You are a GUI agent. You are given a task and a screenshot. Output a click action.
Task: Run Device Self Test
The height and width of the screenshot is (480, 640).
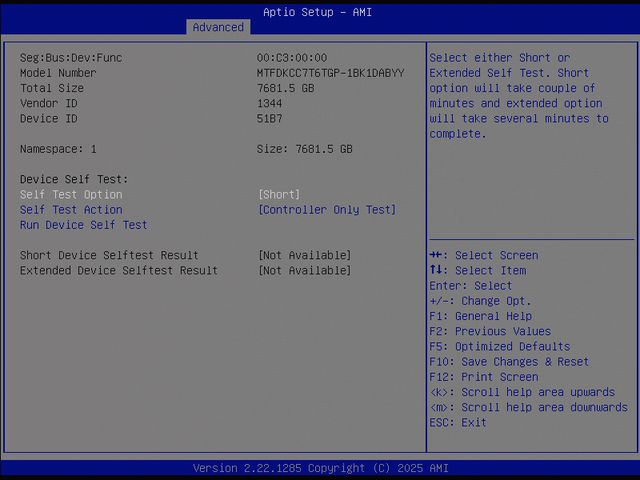pyautogui.click(x=84, y=225)
